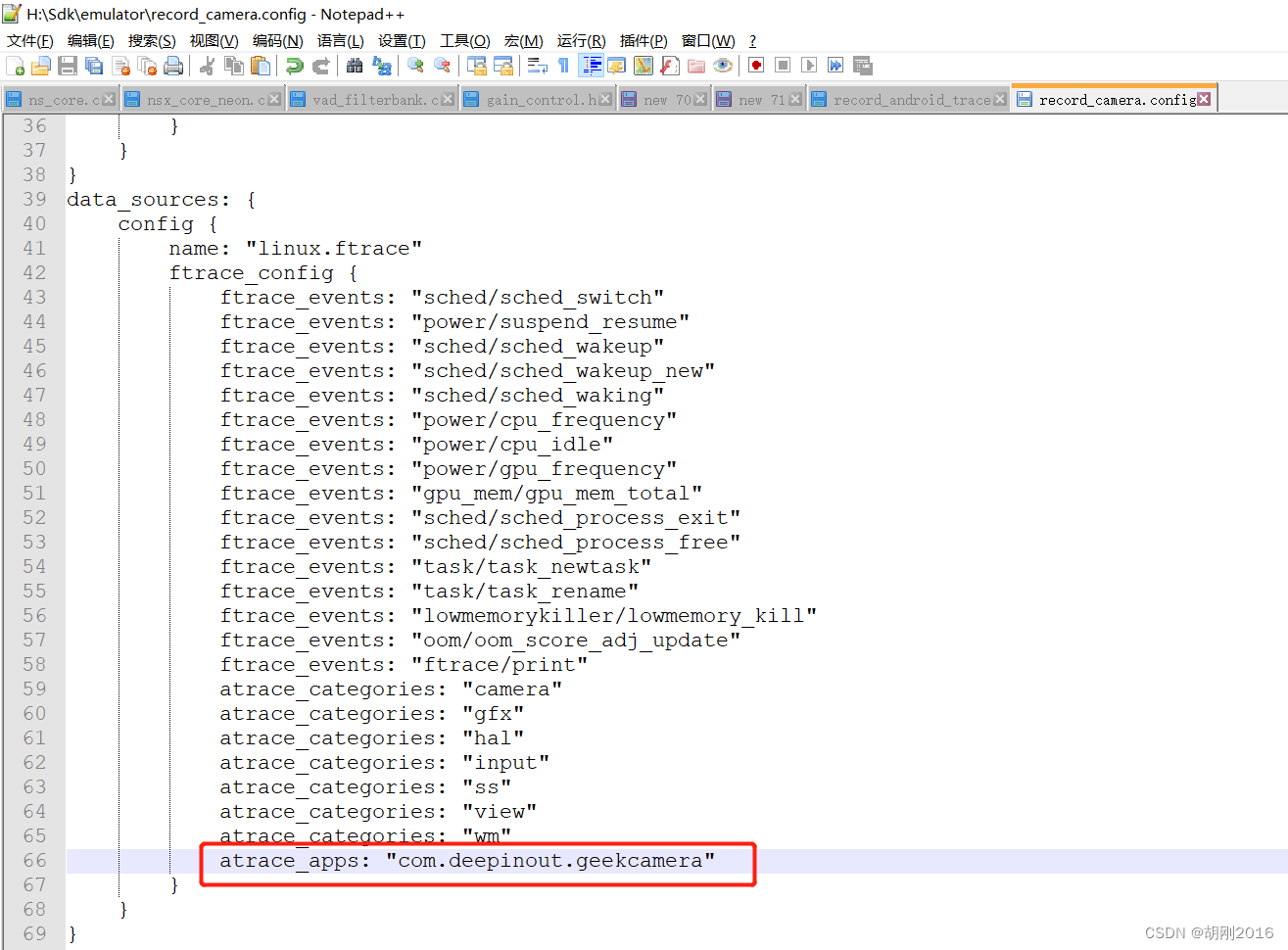
Task: Click the "ftrace/print" events line
Action: pyautogui.click(x=404, y=665)
